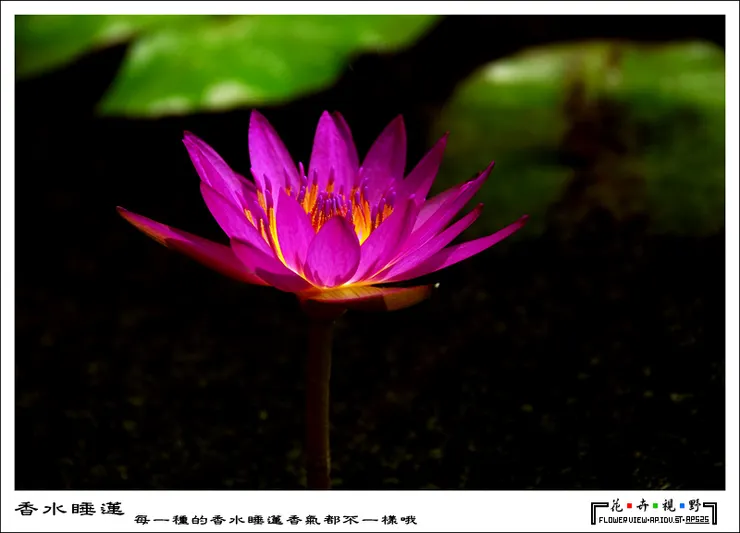Screen dimensions: 740x533
Task: Click the pink water lily photo
Action: coord(370,253)
